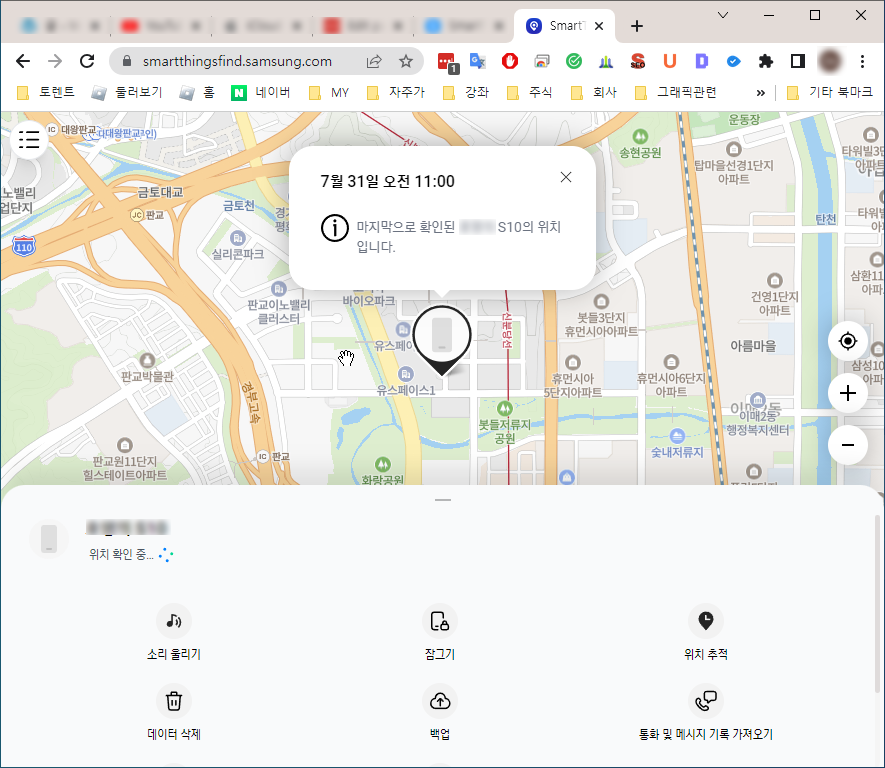Select 데이터 삭제 to erase data
The width and height of the screenshot is (885, 768).
click(174, 713)
